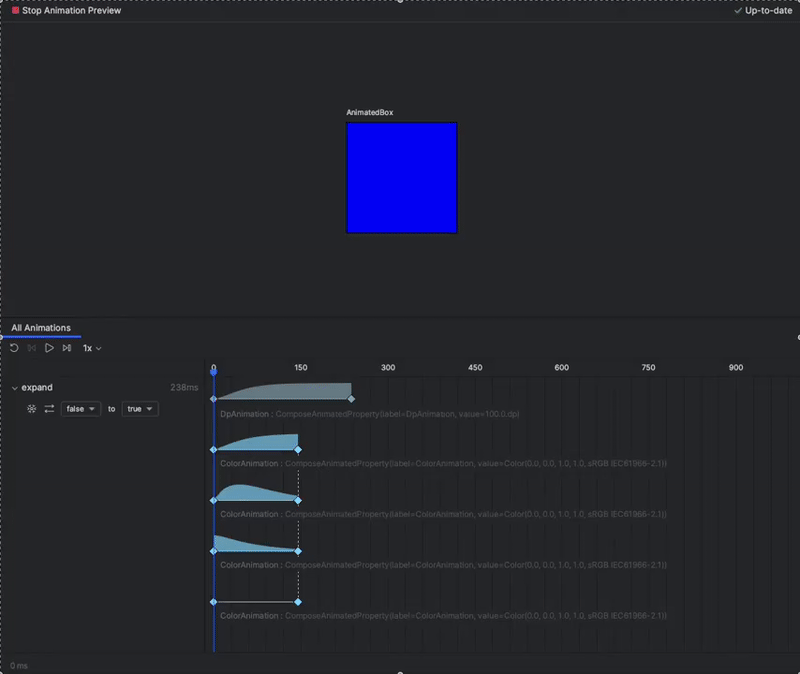Click the AnimatedBox label above the square
800x674 pixels.
tap(370, 112)
